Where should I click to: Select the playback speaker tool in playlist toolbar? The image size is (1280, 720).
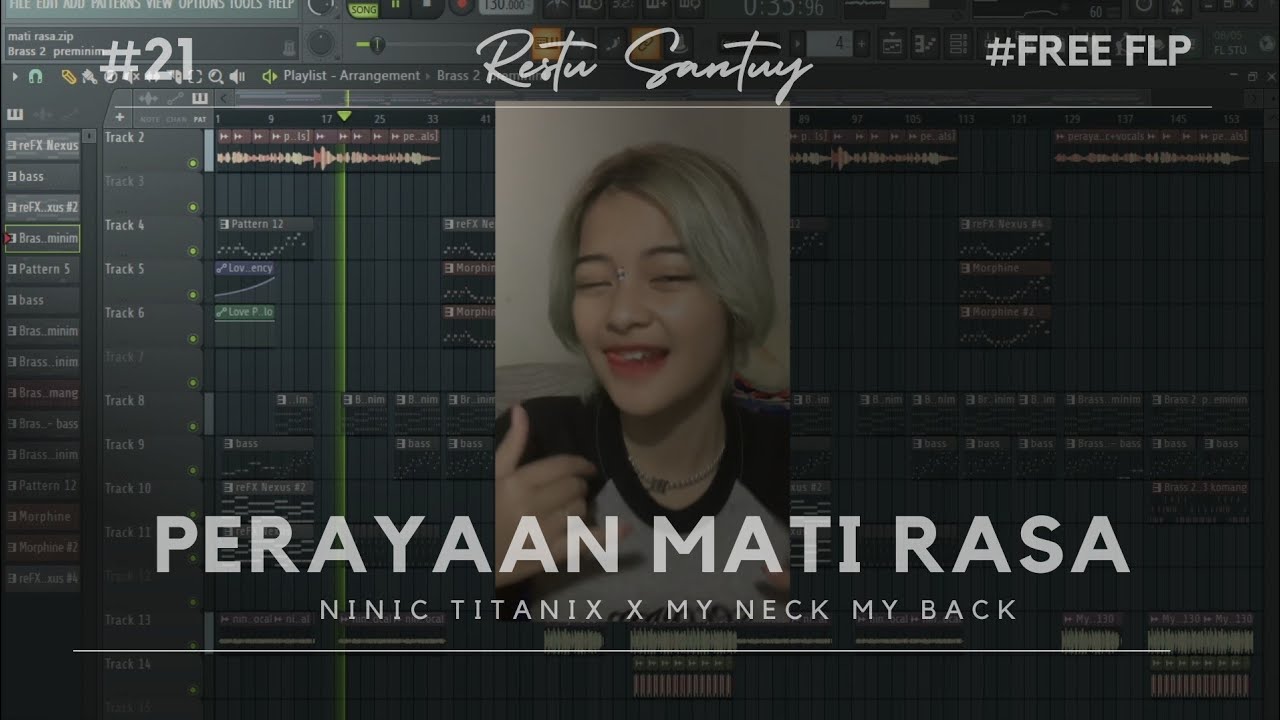(237, 76)
